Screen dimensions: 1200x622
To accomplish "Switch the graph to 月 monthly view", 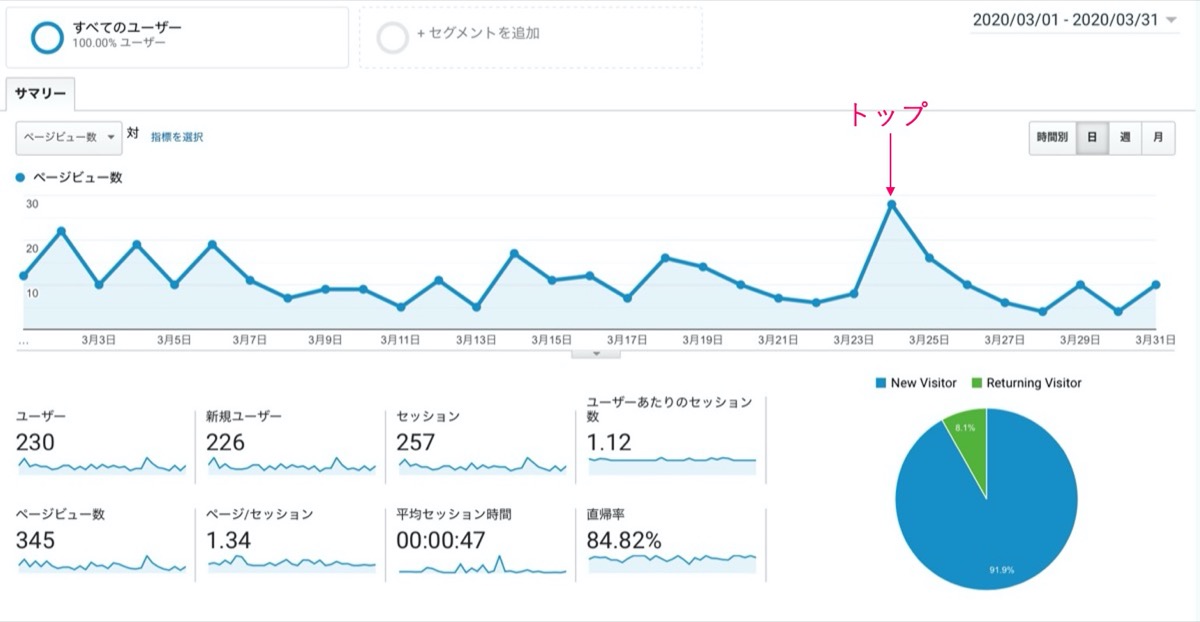I will pyautogui.click(x=1158, y=138).
